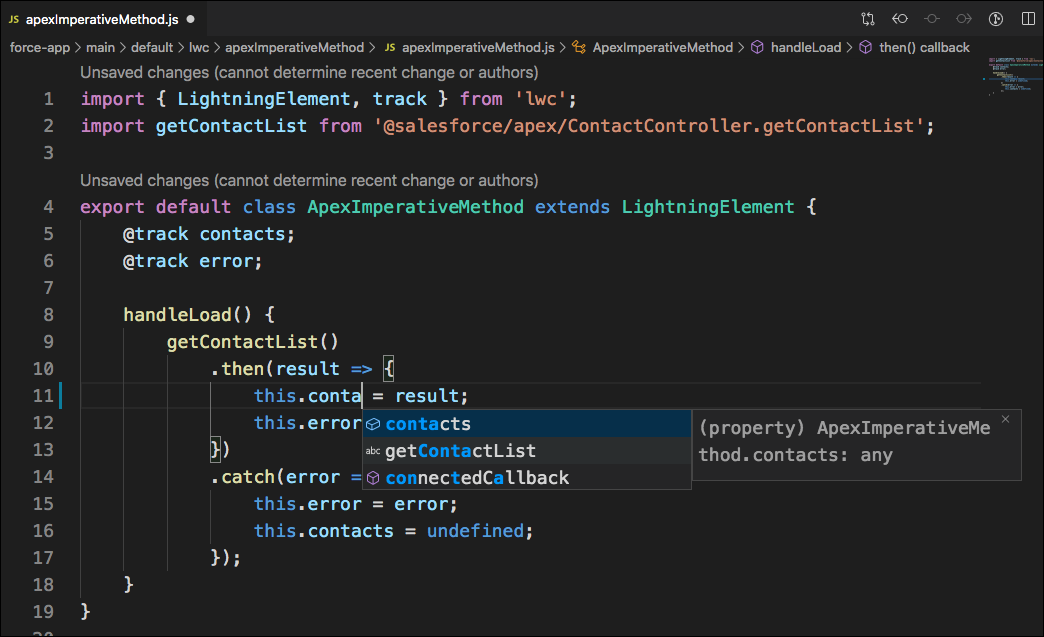The height and width of the screenshot is (637, 1044).
Task: Place cursor after this.conta on line 11
Action: [362, 395]
